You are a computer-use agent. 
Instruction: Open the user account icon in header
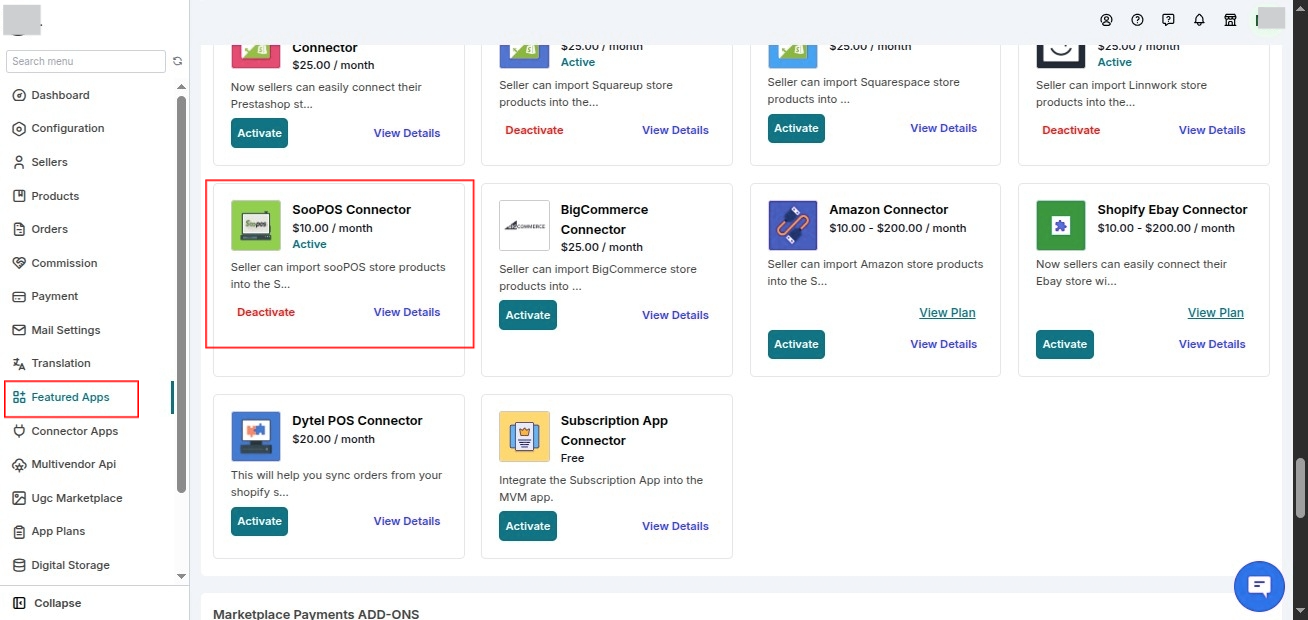click(1106, 20)
